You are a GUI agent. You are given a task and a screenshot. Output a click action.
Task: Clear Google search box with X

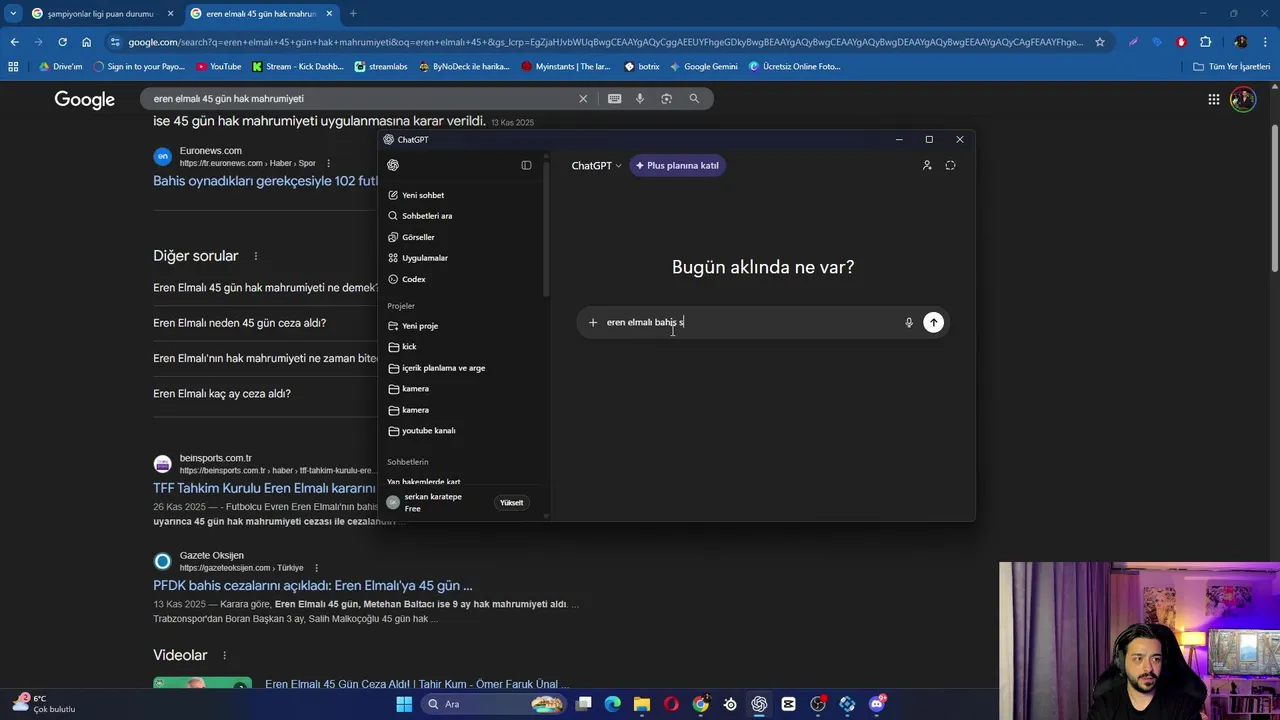point(583,99)
